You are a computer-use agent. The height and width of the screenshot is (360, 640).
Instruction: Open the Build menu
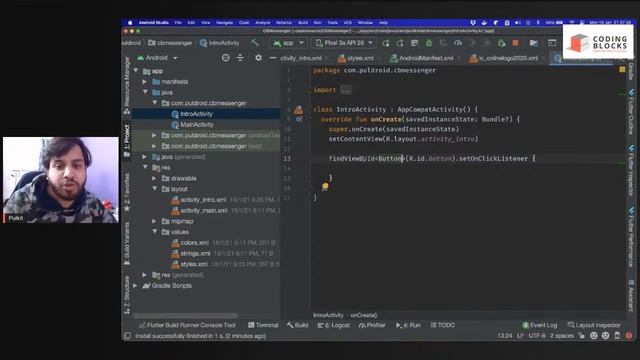coord(303,22)
